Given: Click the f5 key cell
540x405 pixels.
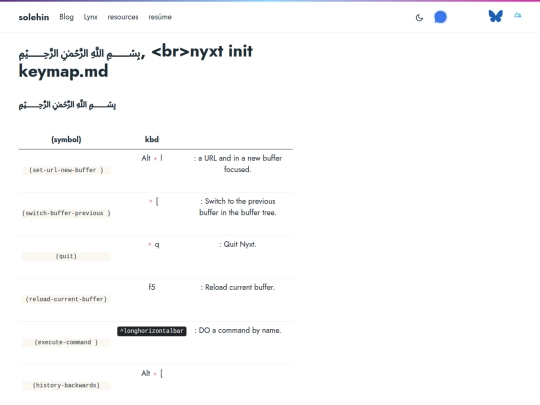Looking at the screenshot, I should pyautogui.click(x=152, y=287).
